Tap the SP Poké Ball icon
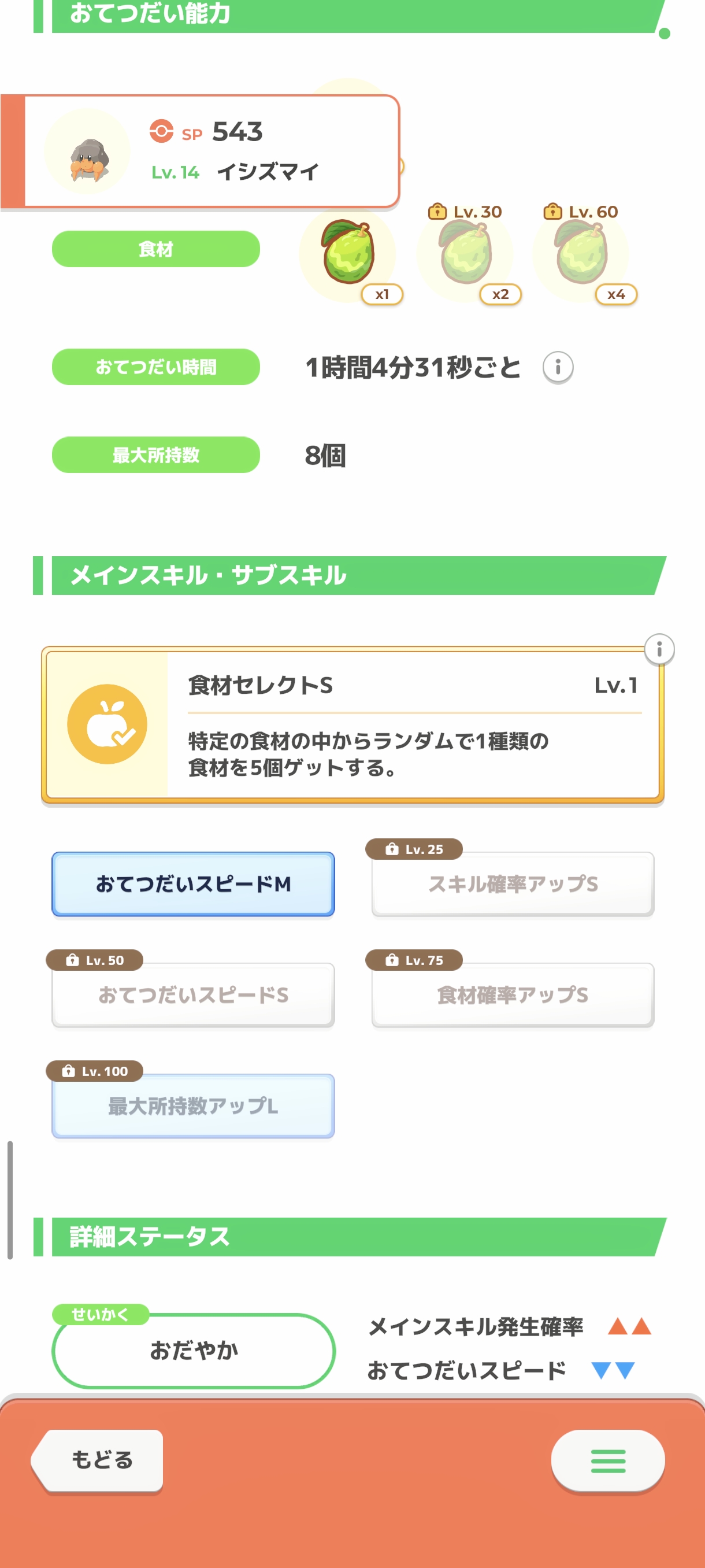The image size is (705, 1568). coord(161,131)
